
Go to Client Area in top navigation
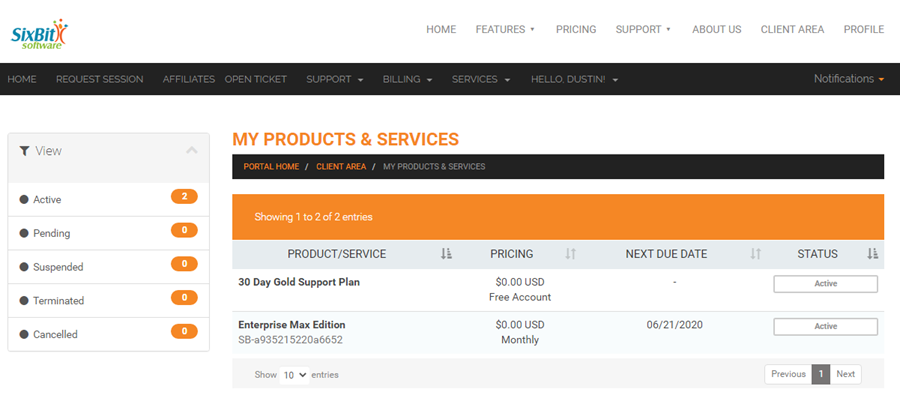coord(792,29)
